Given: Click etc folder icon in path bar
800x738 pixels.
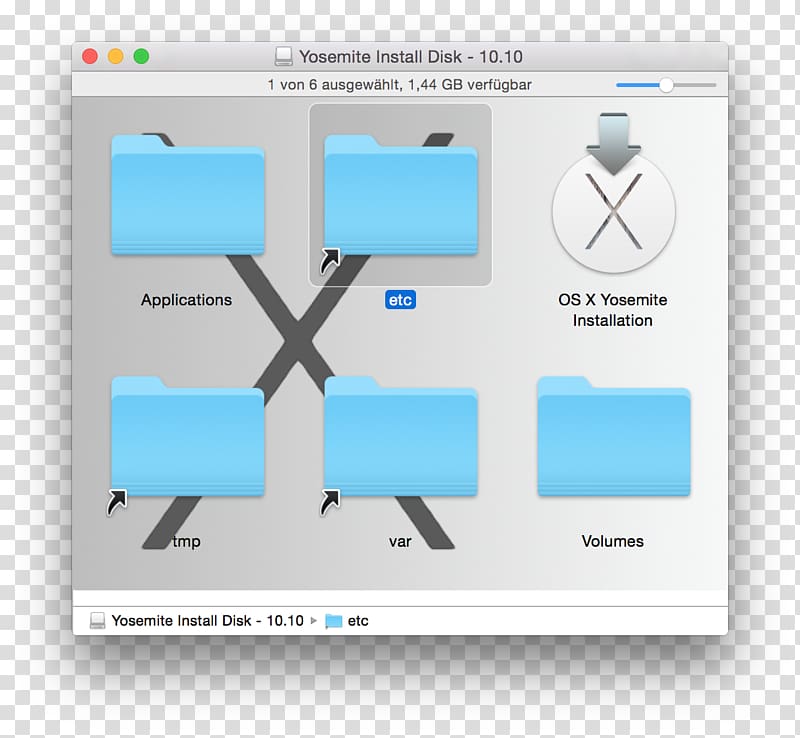Looking at the screenshot, I should pyautogui.click(x=334, y=621).
